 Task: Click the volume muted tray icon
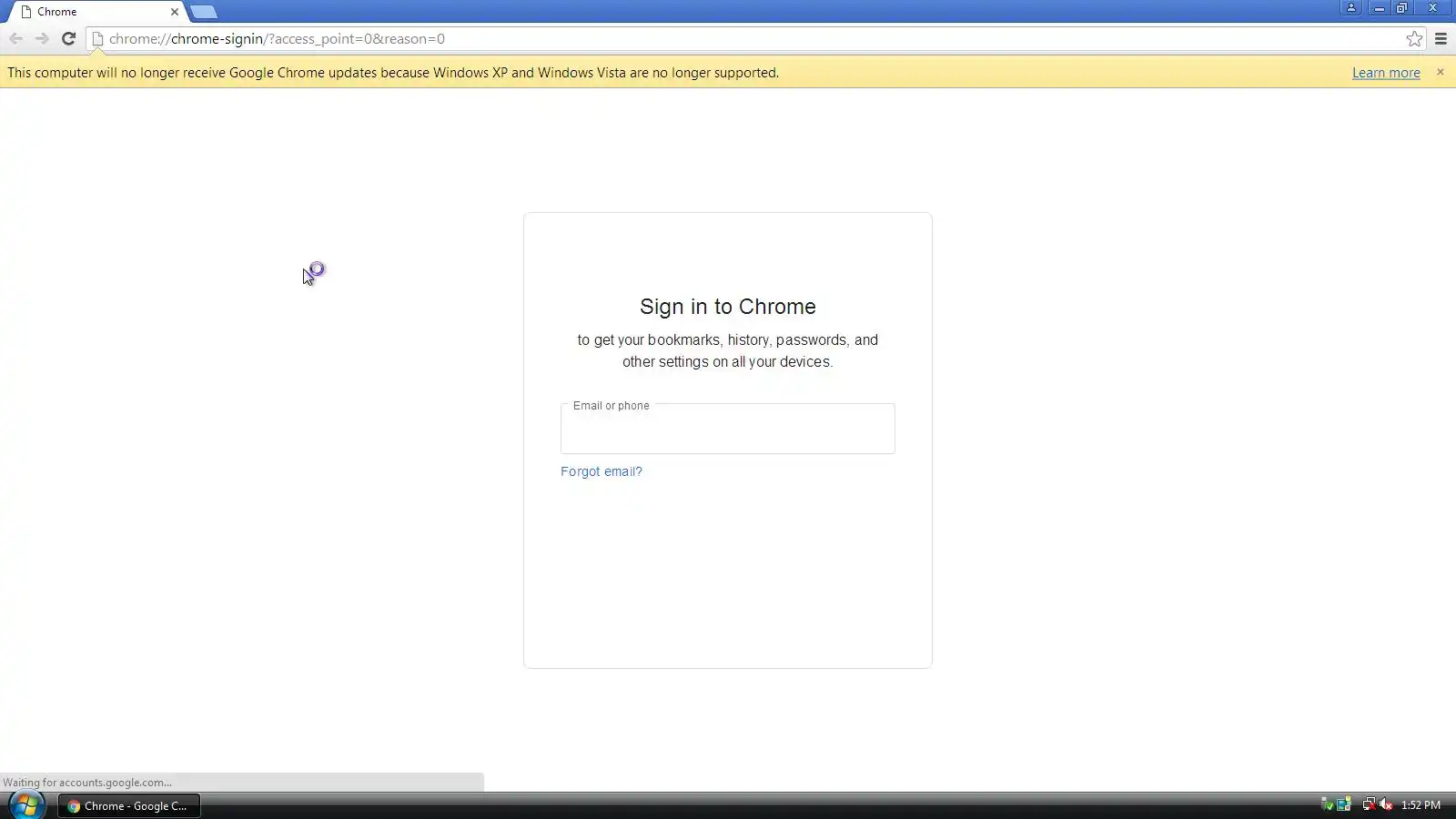[x=1386, y=804]
